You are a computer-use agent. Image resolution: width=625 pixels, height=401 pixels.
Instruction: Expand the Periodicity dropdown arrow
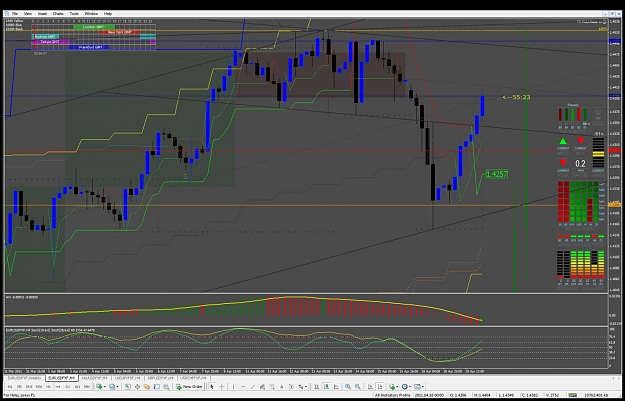pos(410,387)
